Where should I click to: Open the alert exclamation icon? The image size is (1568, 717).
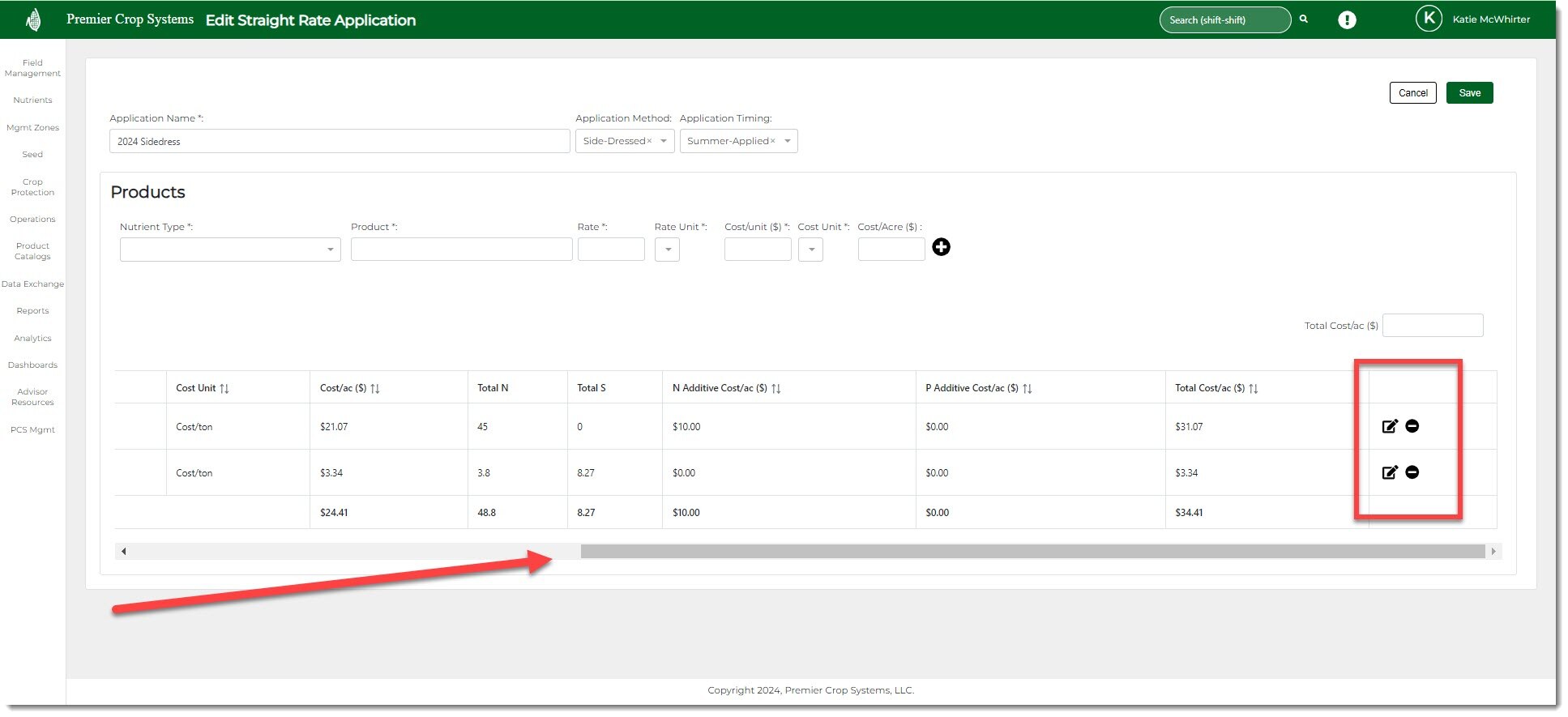click(x=1347, y=20)
